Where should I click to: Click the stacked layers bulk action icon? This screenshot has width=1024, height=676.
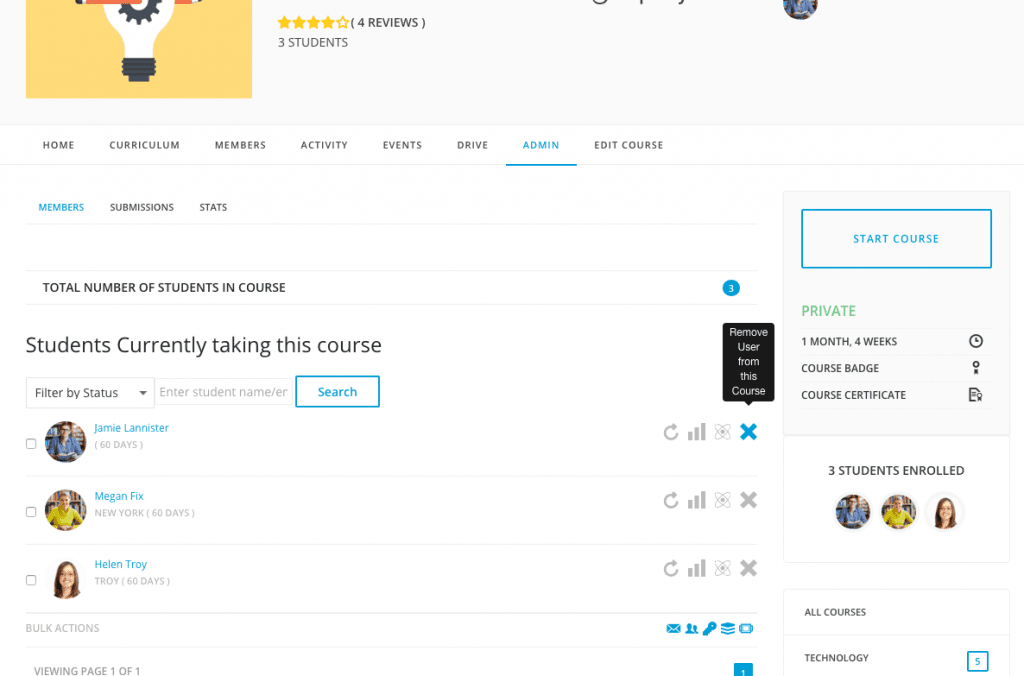click(x=727, y=629)
